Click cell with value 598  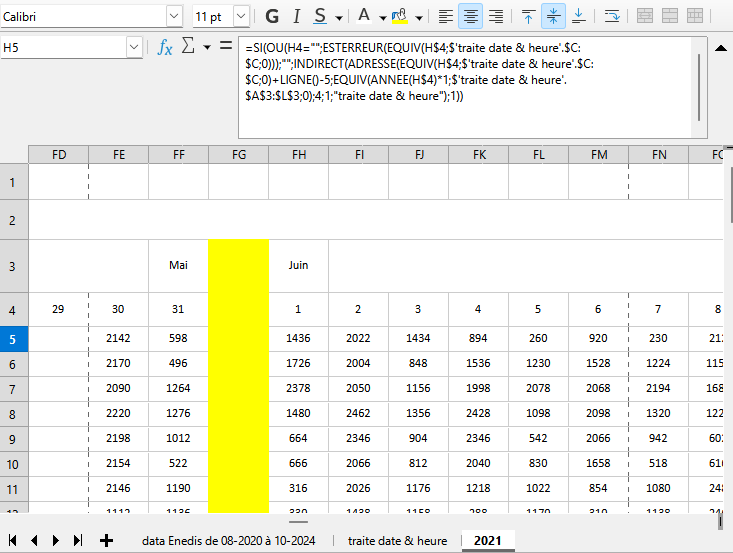(x=178, y=339)
